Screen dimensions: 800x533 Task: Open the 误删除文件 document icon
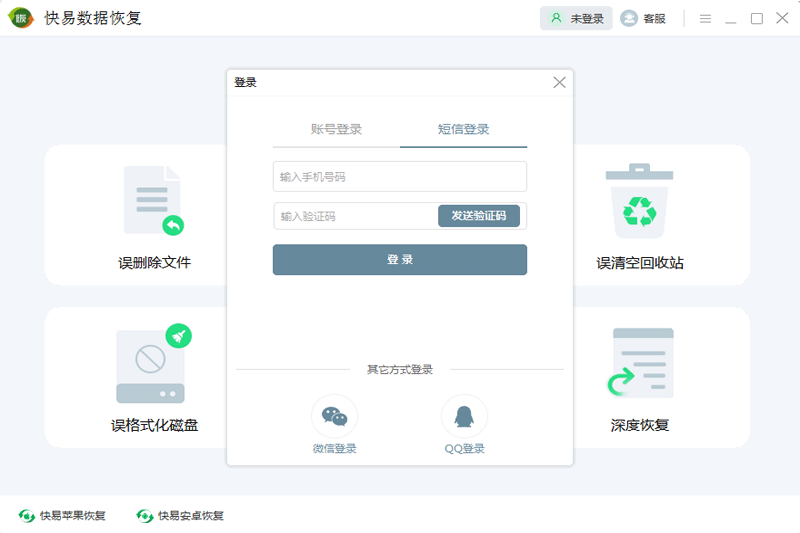[x=154, y=200]
